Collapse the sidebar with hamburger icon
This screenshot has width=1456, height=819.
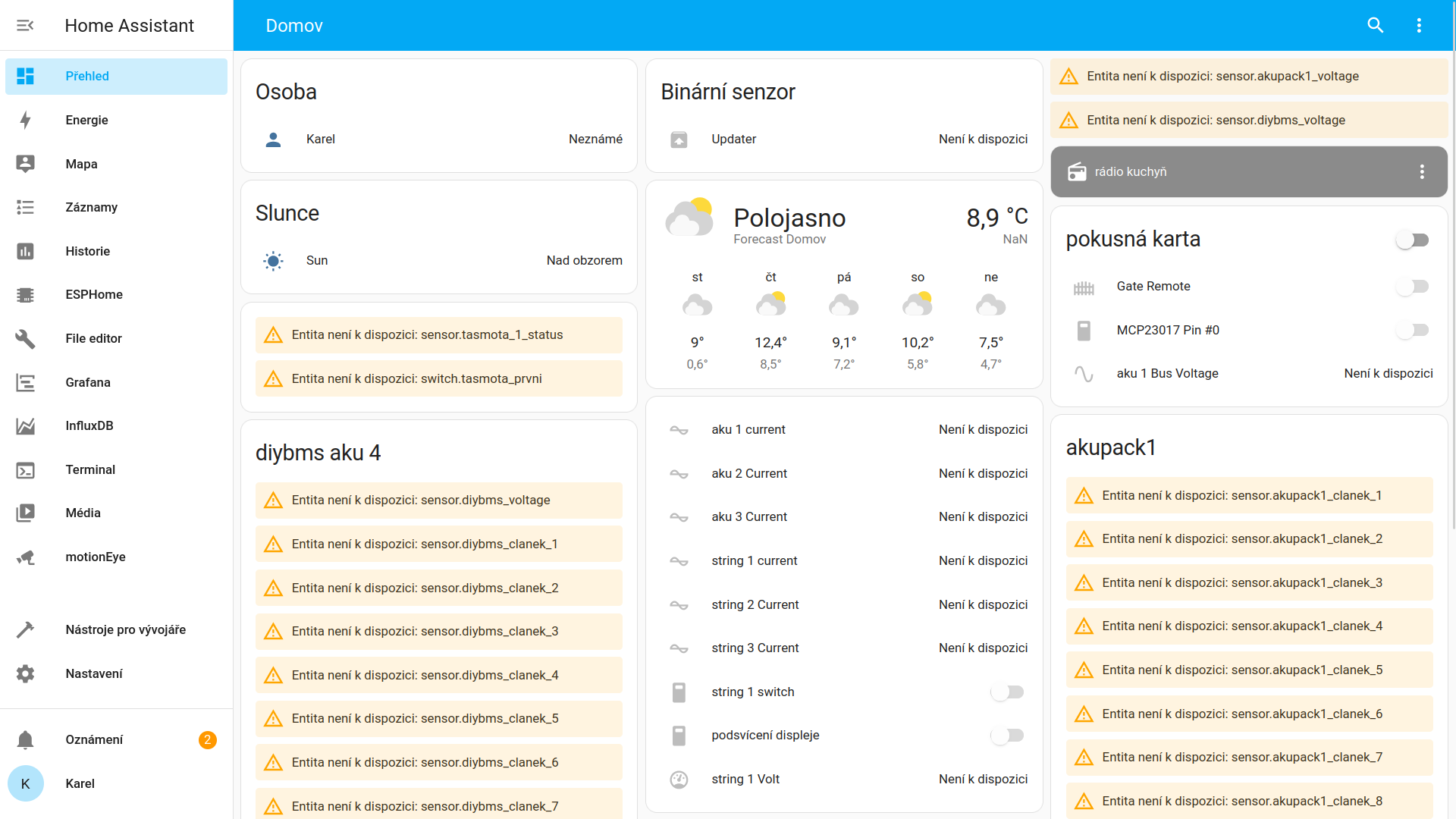pos(25,26)
